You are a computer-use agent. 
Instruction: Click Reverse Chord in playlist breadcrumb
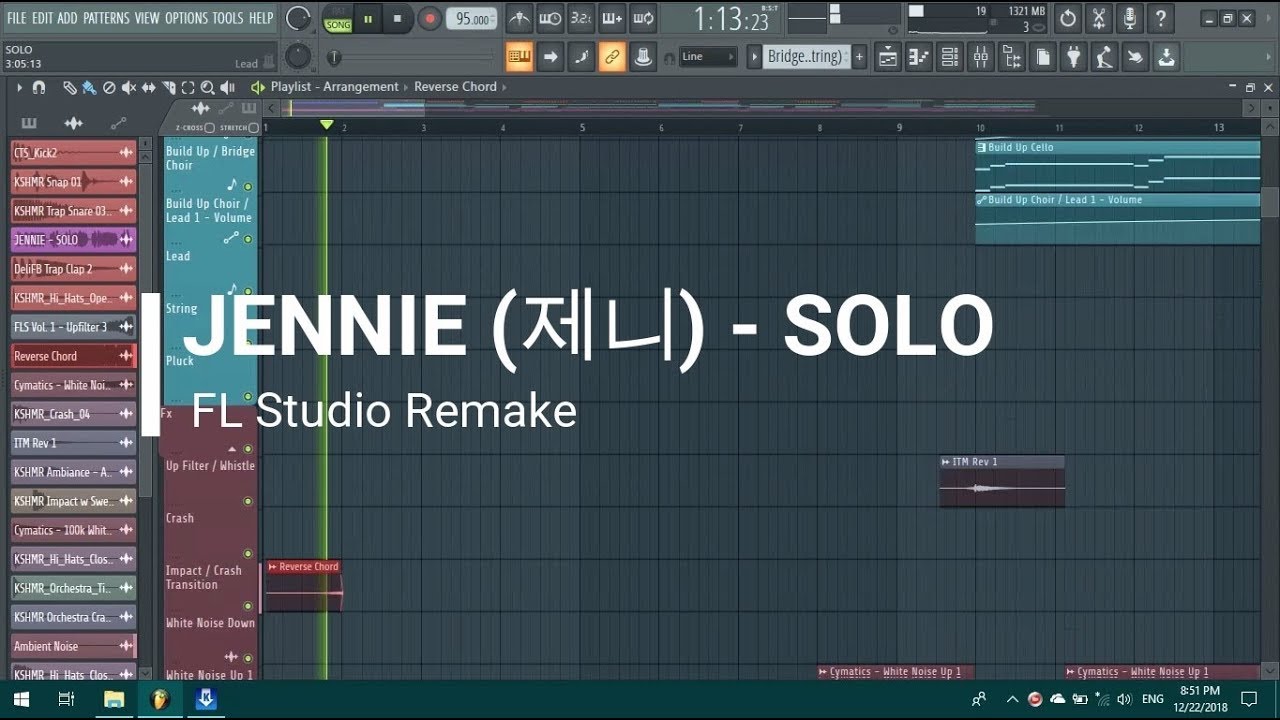tap(455, 87)
